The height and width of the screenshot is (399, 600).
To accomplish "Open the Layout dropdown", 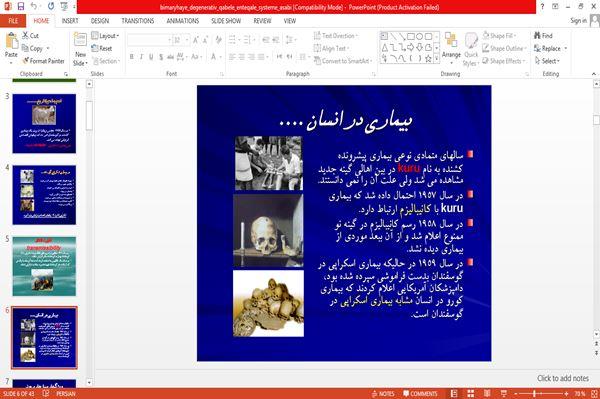I will [105, 36].
